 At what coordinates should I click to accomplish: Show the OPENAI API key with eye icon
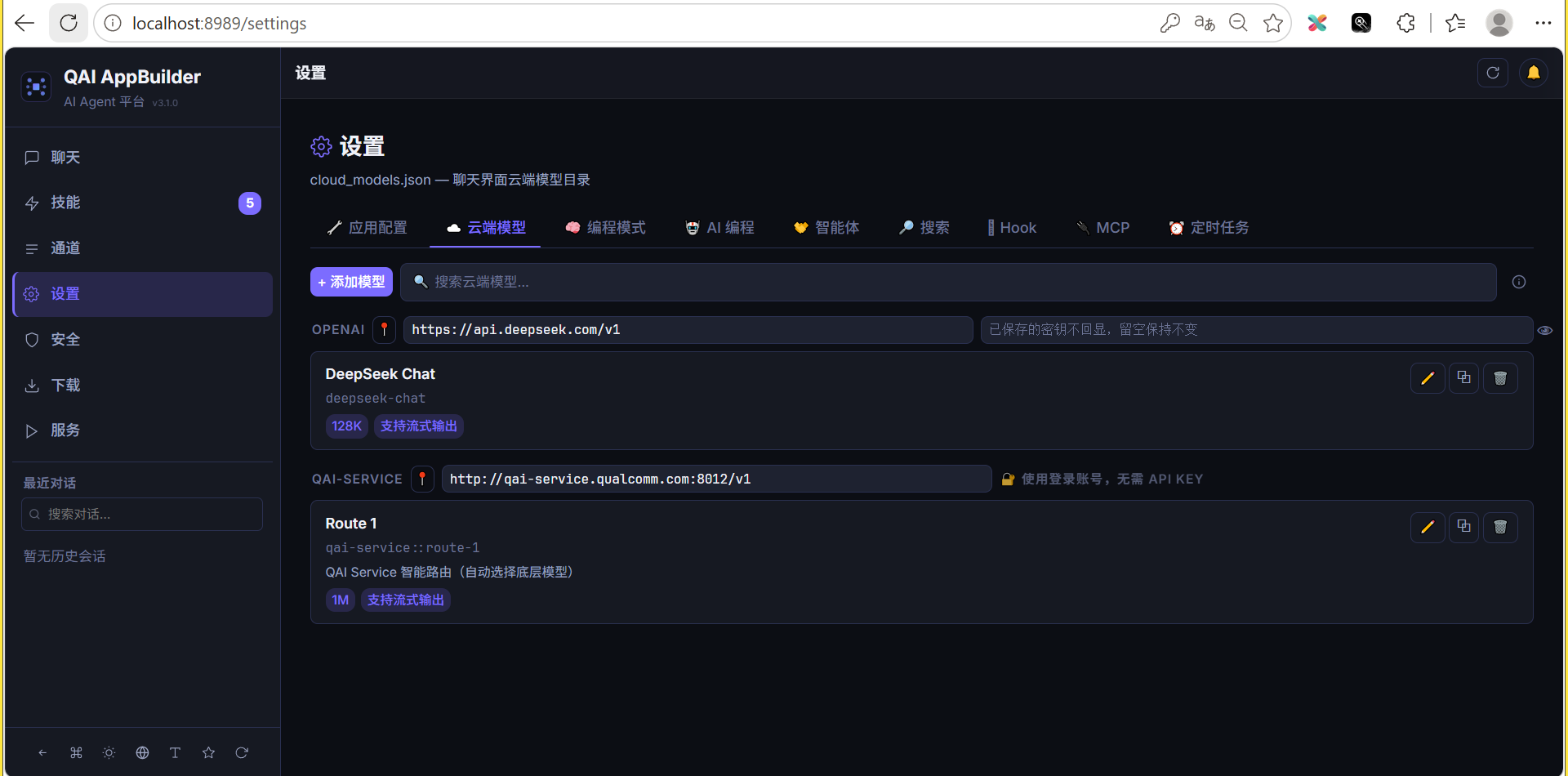click(x=1545, y=331)
